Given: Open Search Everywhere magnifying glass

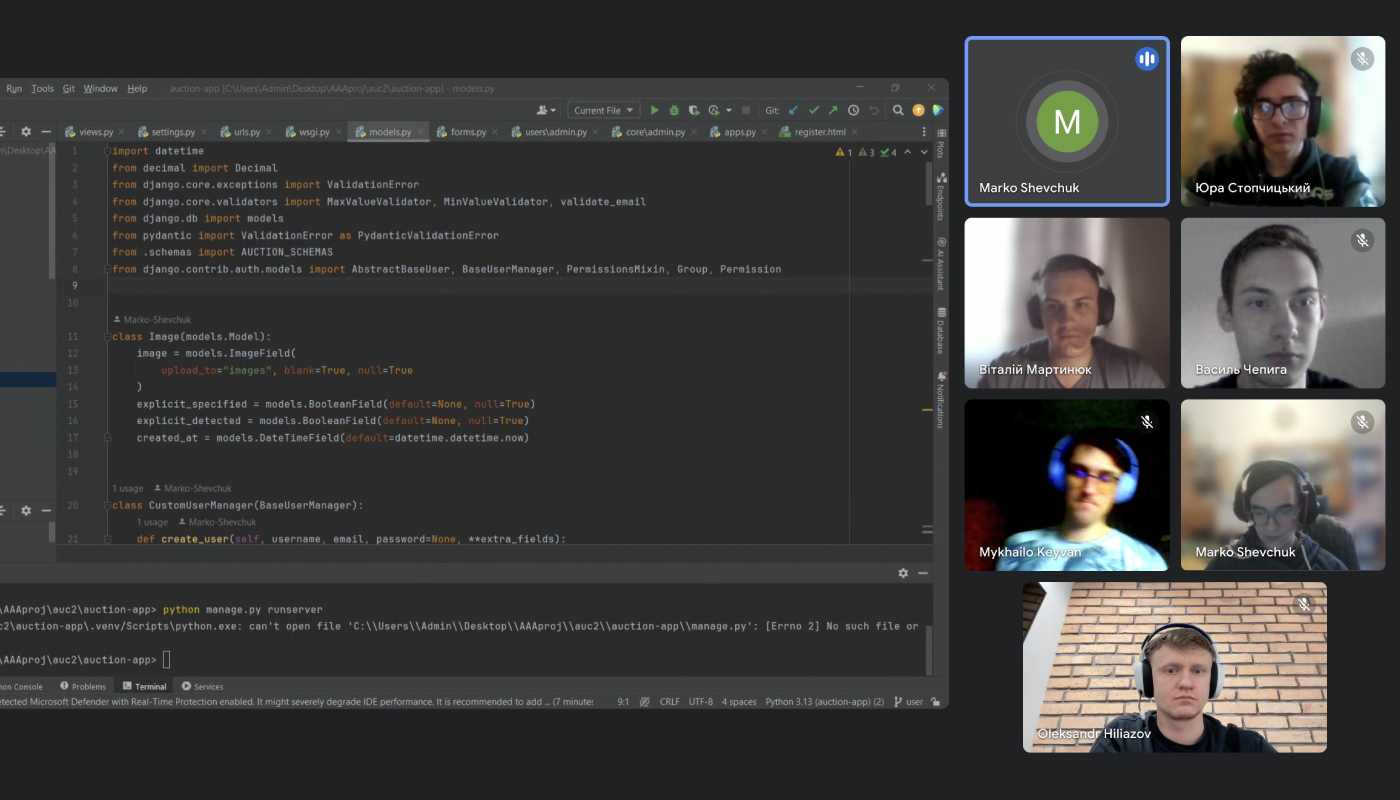Looking at the screenshot, I should (898, 110).
